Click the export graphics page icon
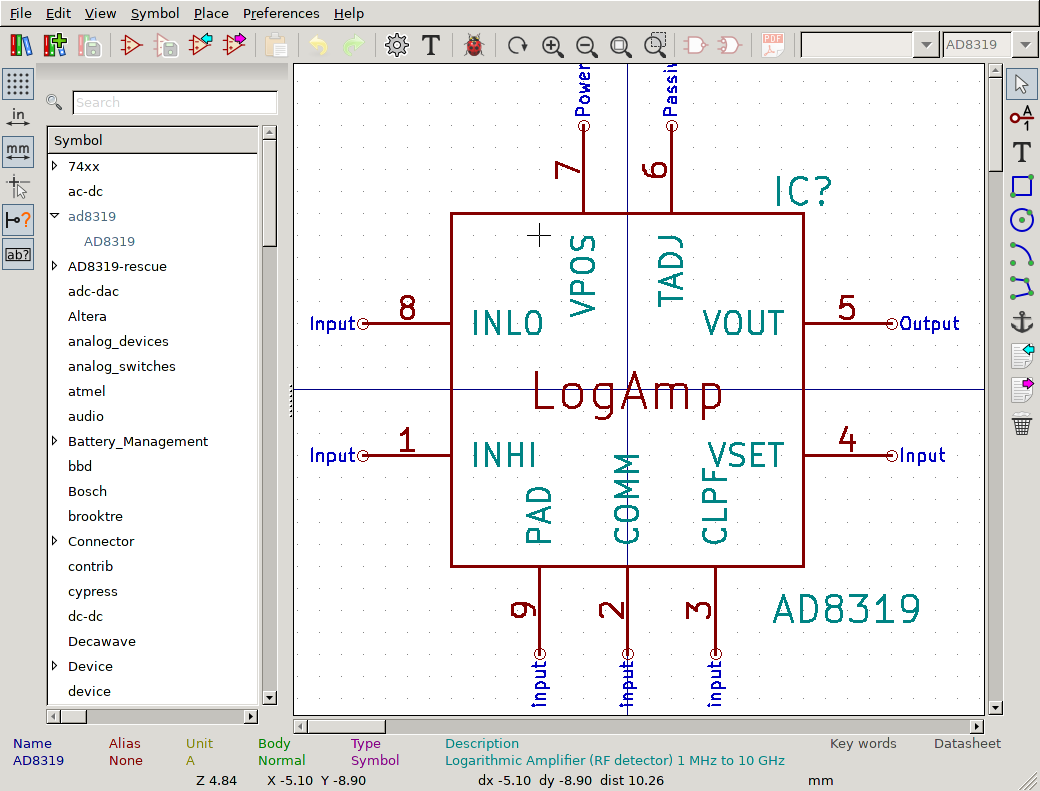This screenshot has height=791, width=1040. point(1022,390)
